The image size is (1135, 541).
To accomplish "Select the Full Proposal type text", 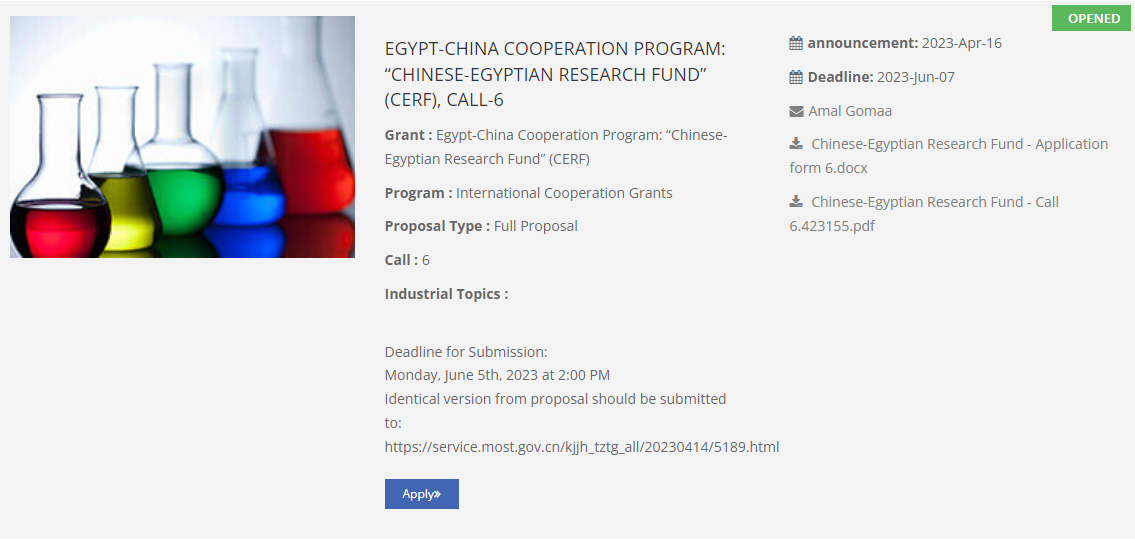I will pos(535,226).
